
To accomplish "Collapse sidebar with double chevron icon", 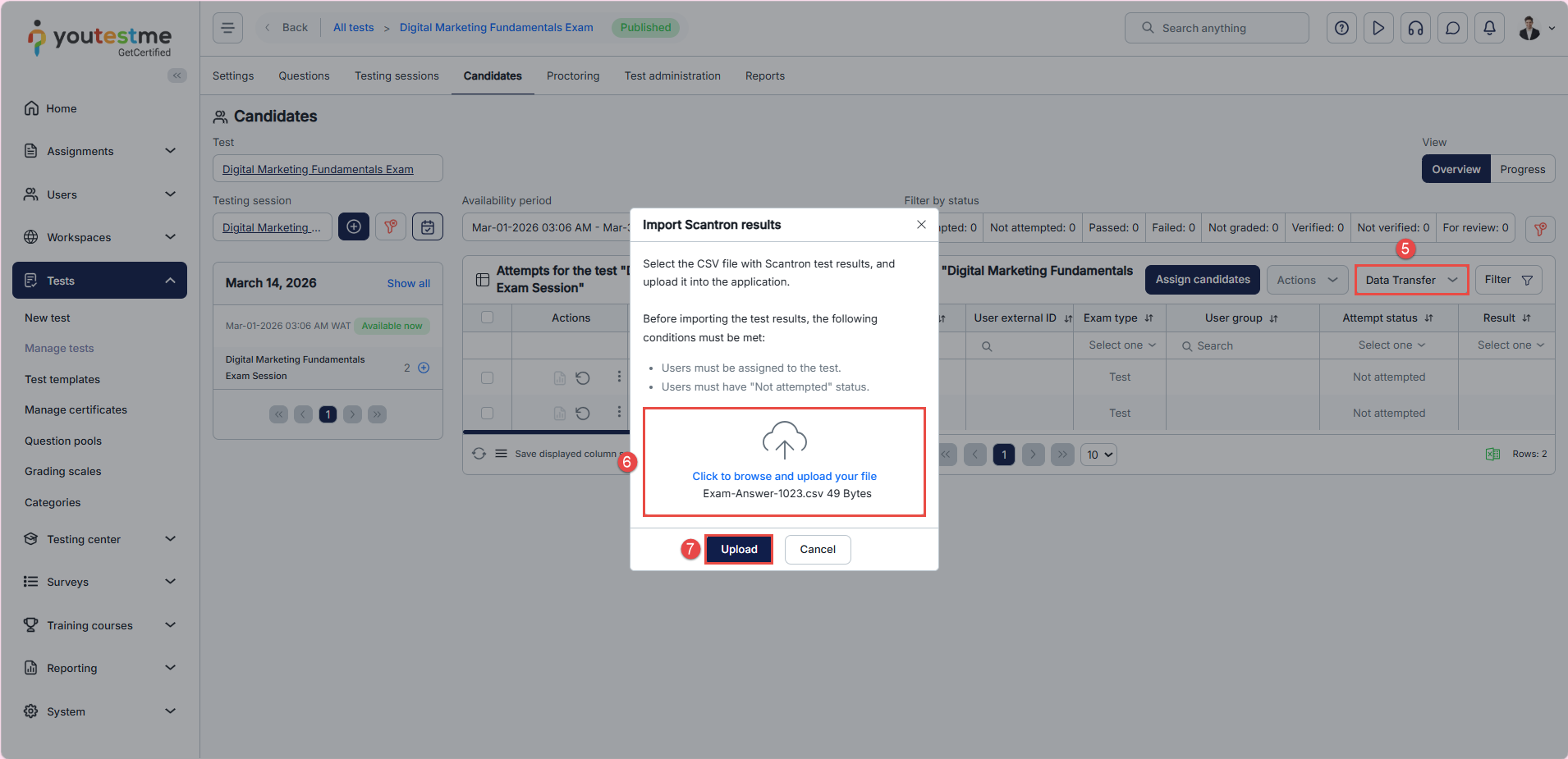I will pos(177,75).
